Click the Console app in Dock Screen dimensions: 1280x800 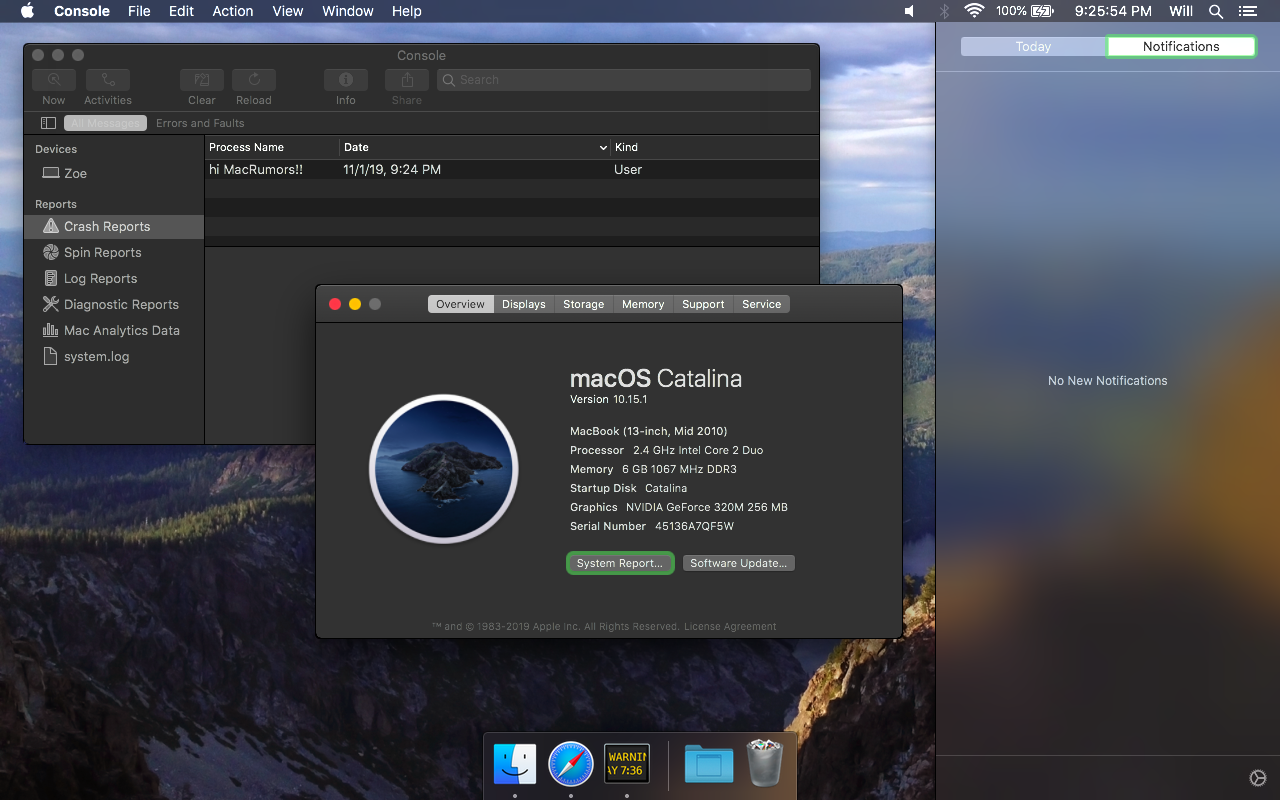(x=627, y=764)
